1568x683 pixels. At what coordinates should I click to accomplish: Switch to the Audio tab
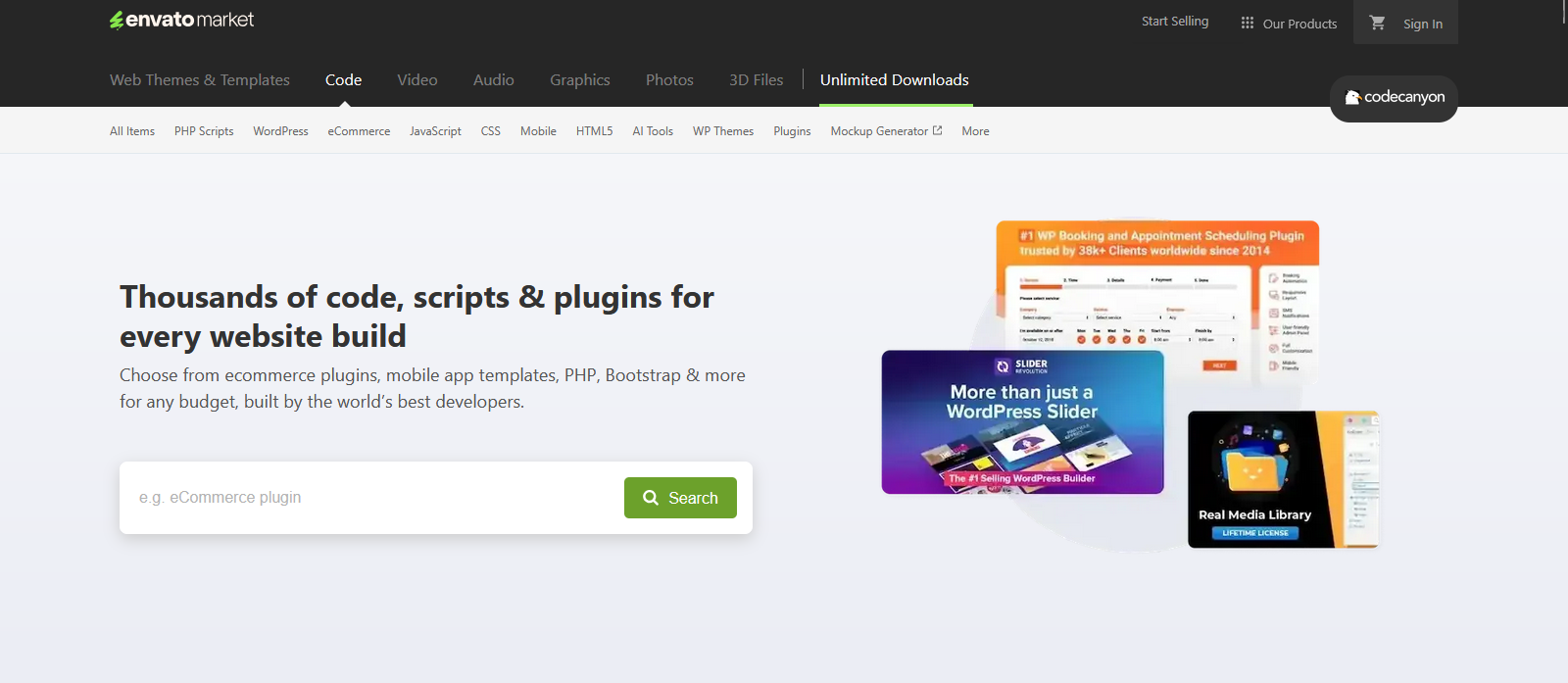coord(494,80)
